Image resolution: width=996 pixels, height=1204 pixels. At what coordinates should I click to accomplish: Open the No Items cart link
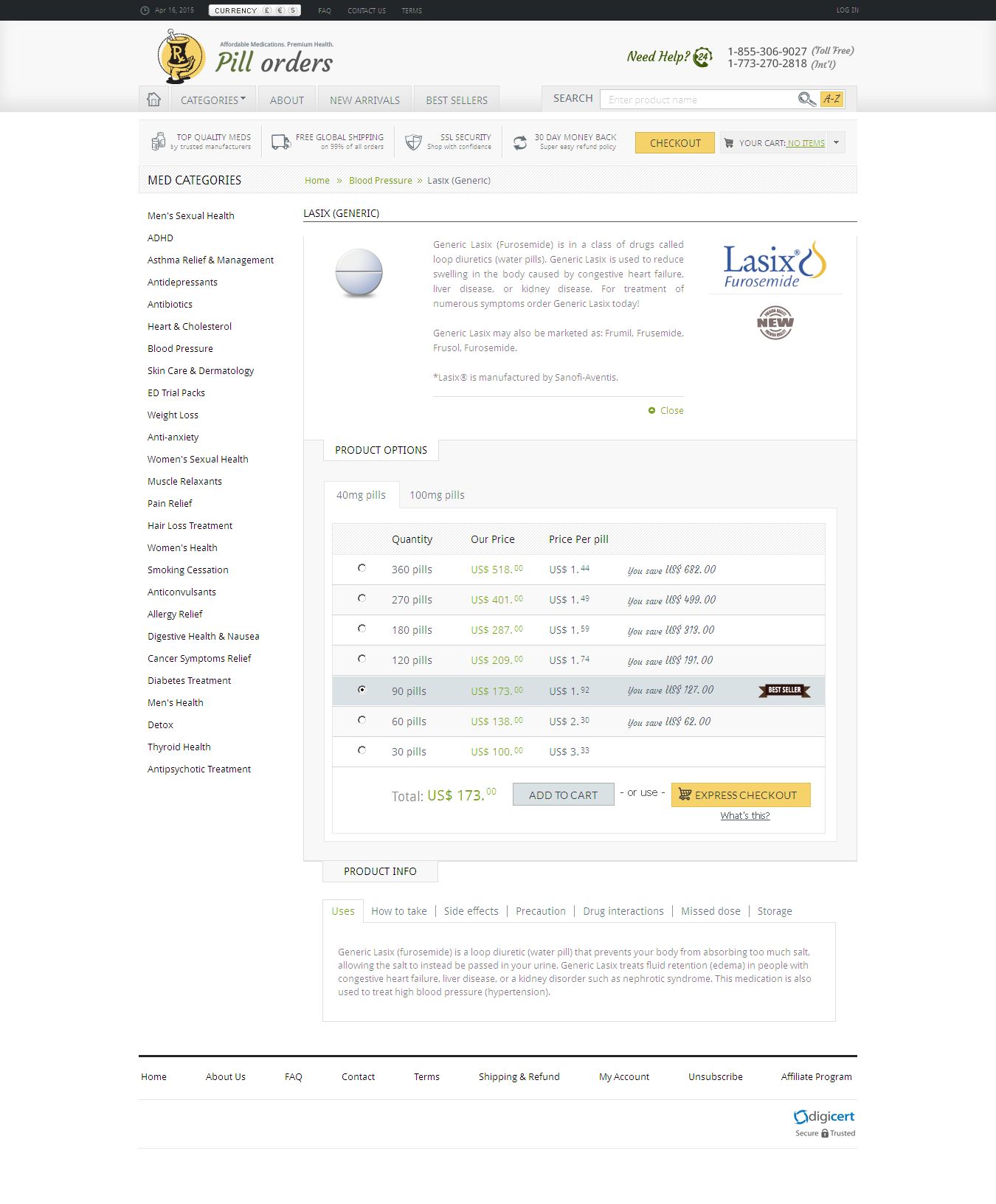[x=806, y=143]
